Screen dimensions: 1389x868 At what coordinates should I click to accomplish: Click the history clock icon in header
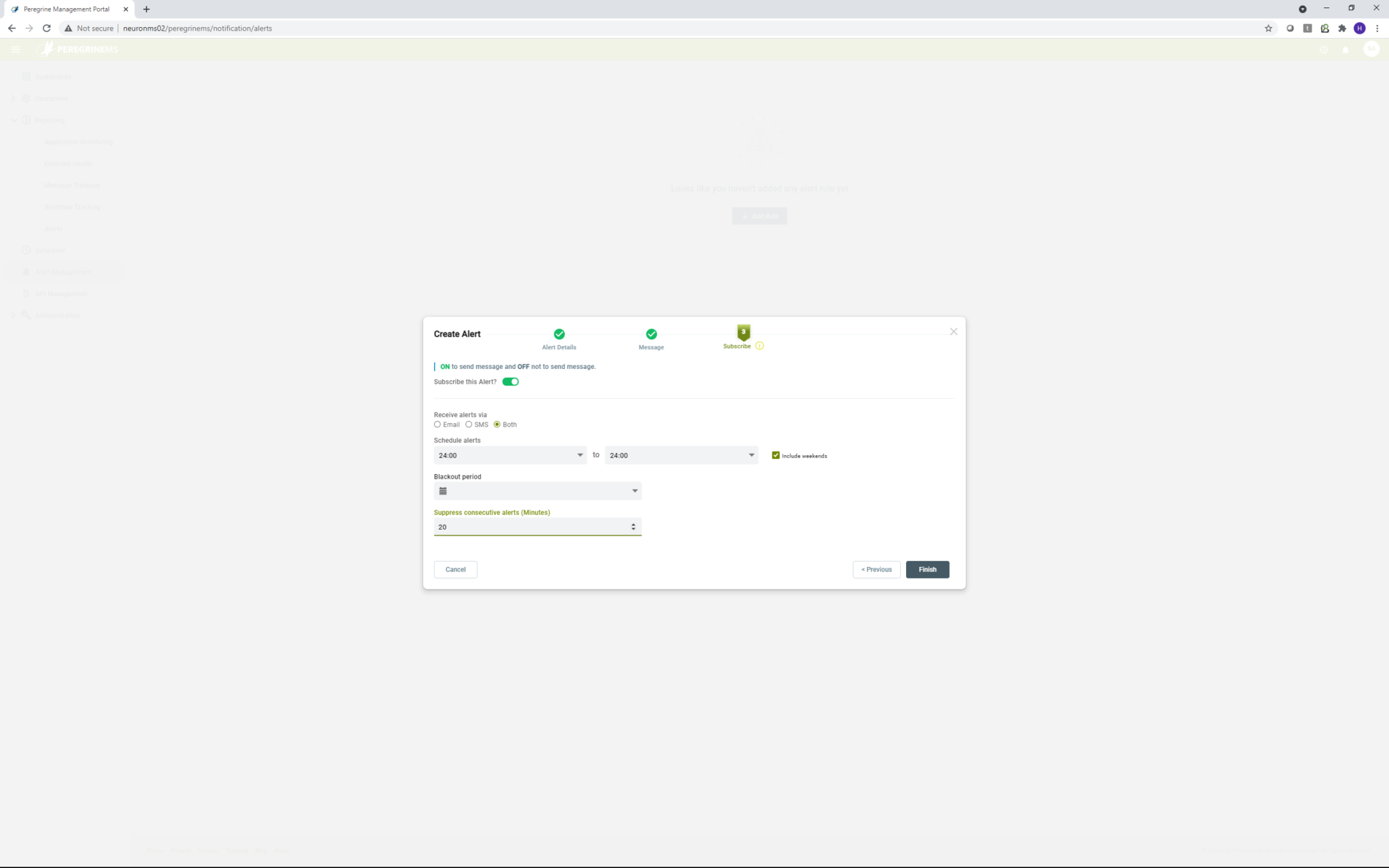1323,50
